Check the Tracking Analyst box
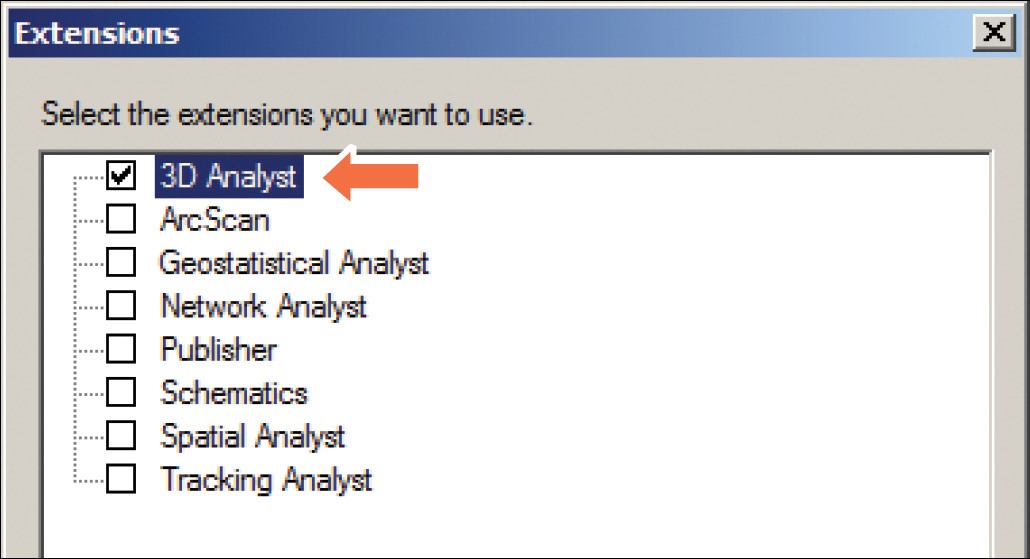 (x=121, y=480)
